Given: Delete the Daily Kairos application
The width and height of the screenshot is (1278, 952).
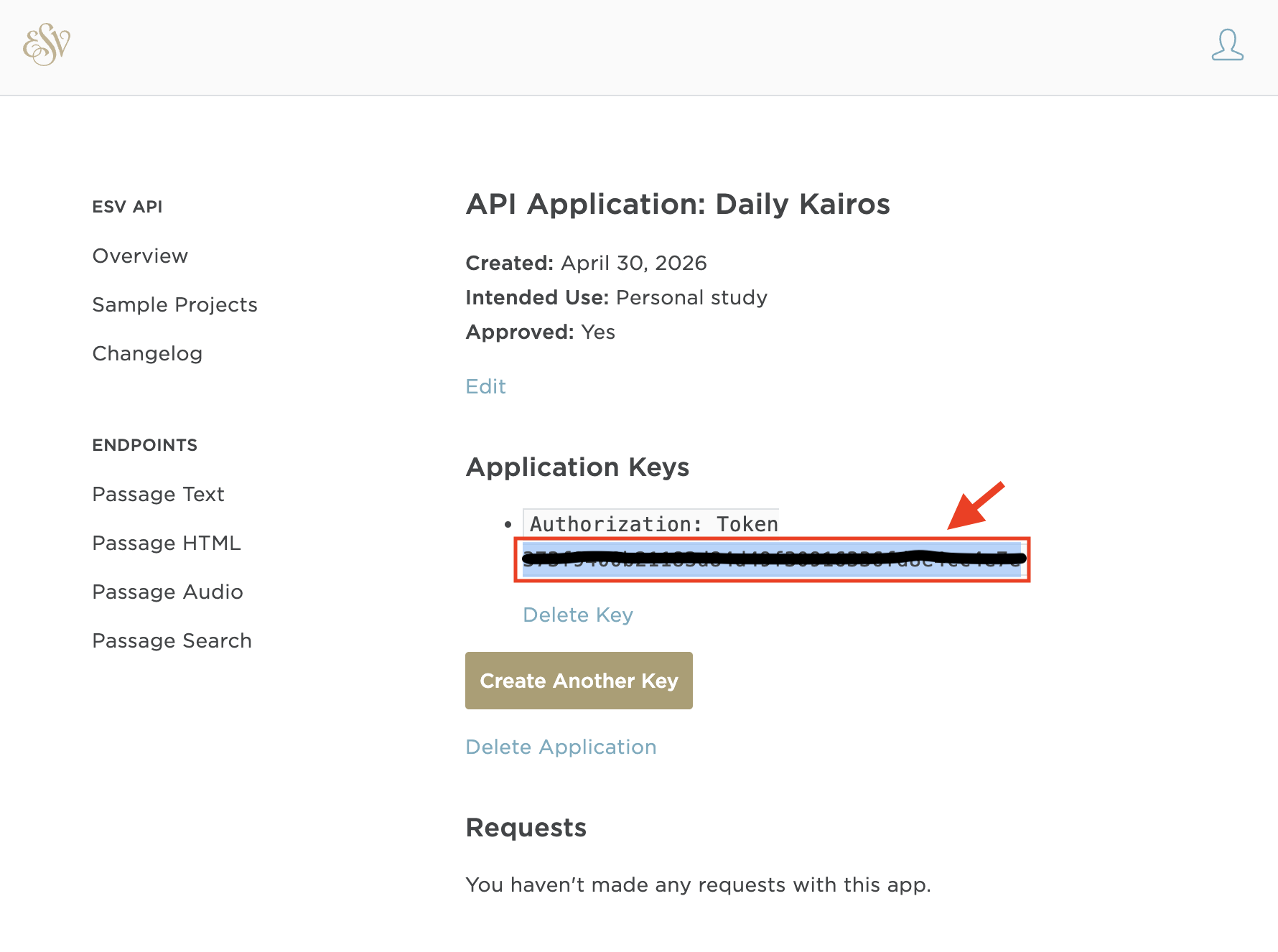Looking at the screenshot, I should [x=561, y=747].
